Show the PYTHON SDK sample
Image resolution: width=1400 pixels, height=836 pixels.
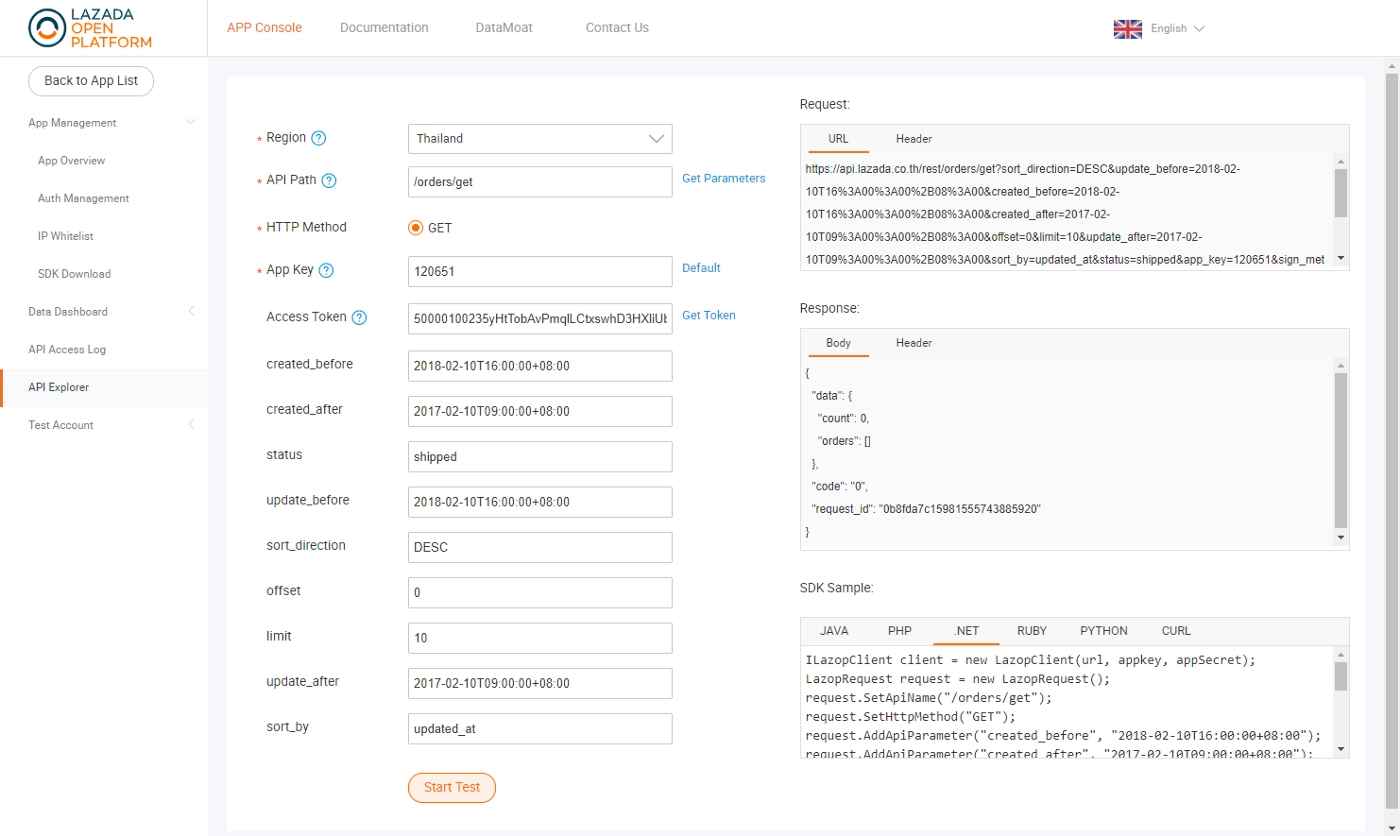[x=1104, y=631]
